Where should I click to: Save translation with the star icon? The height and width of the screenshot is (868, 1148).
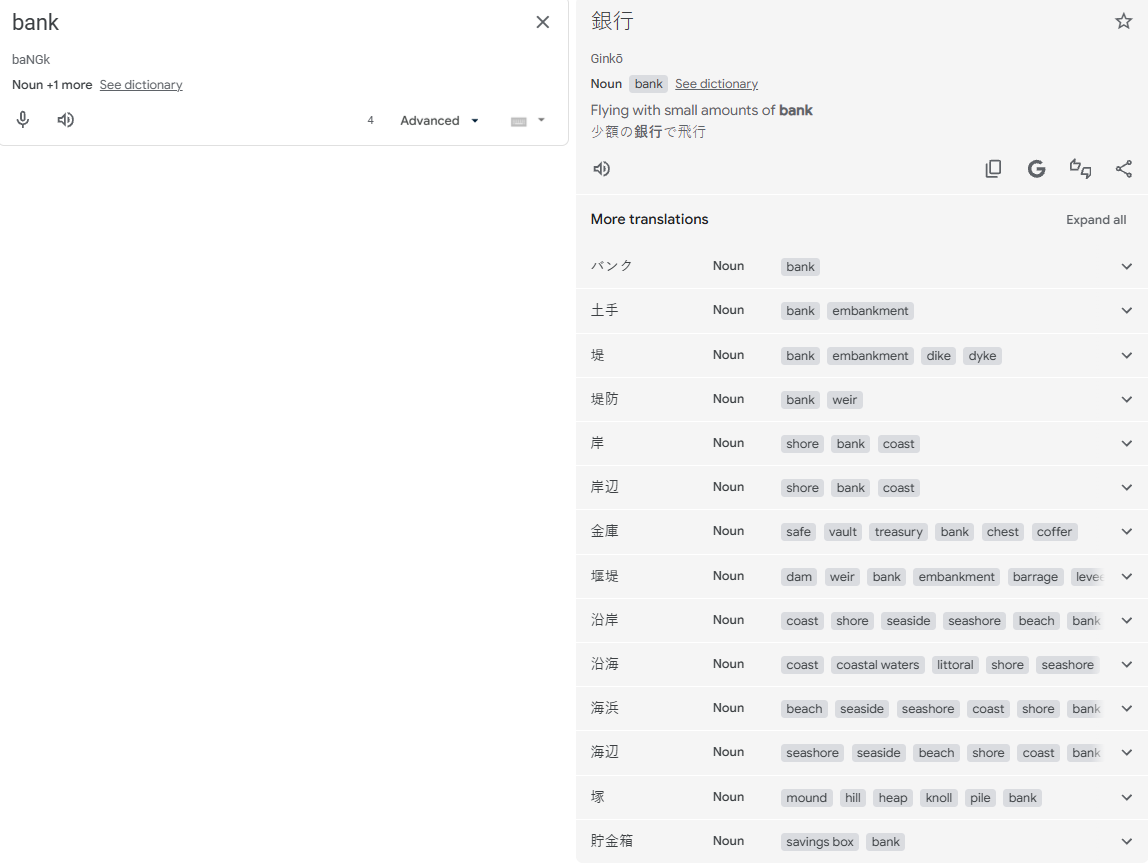coord(1123,21)
